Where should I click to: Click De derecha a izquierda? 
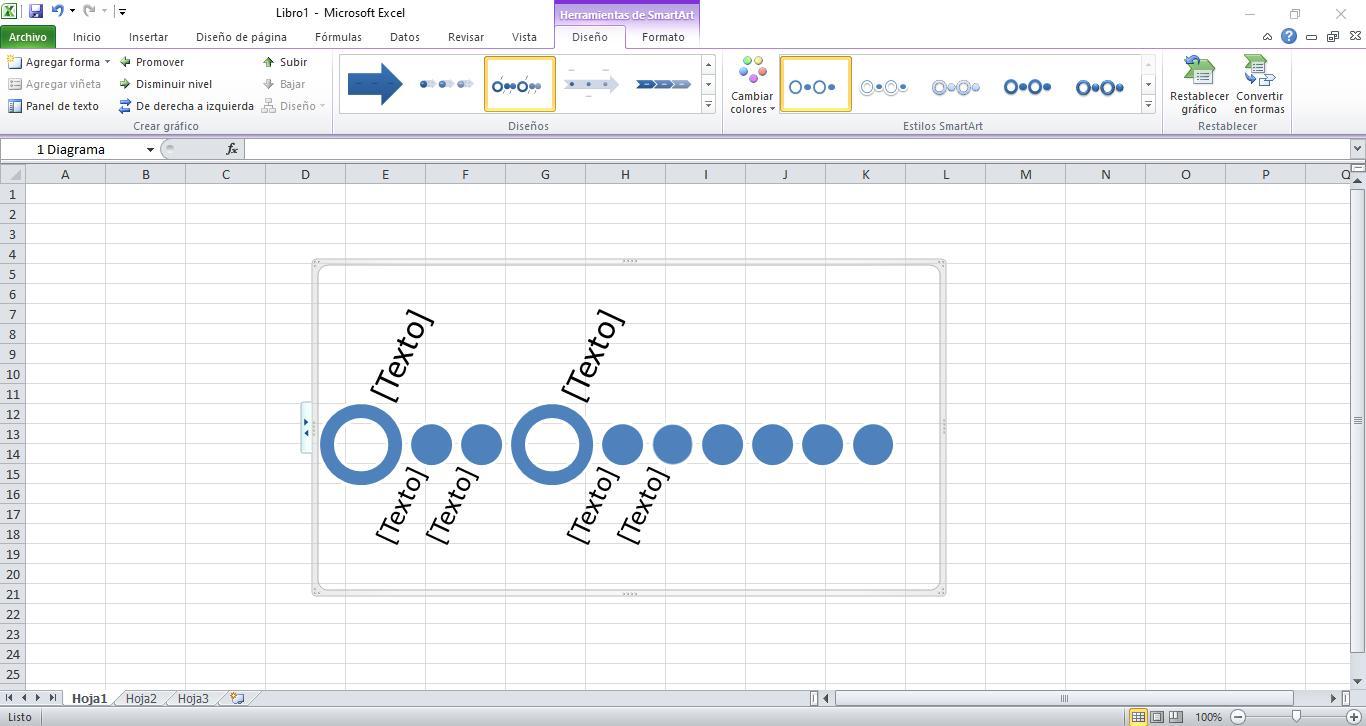[x=186, y=106]
